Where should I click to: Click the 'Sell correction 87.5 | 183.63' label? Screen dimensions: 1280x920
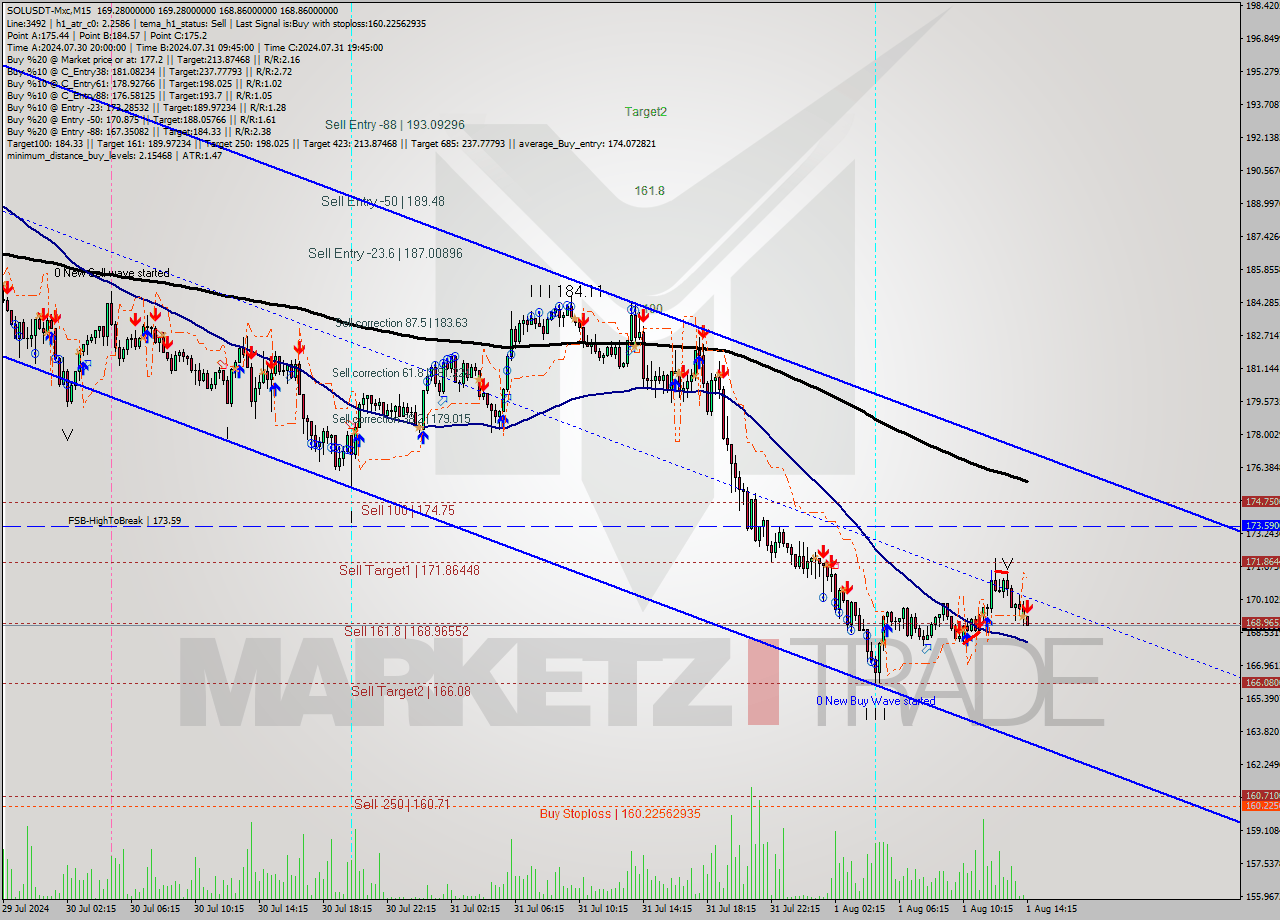click(401, 323)
